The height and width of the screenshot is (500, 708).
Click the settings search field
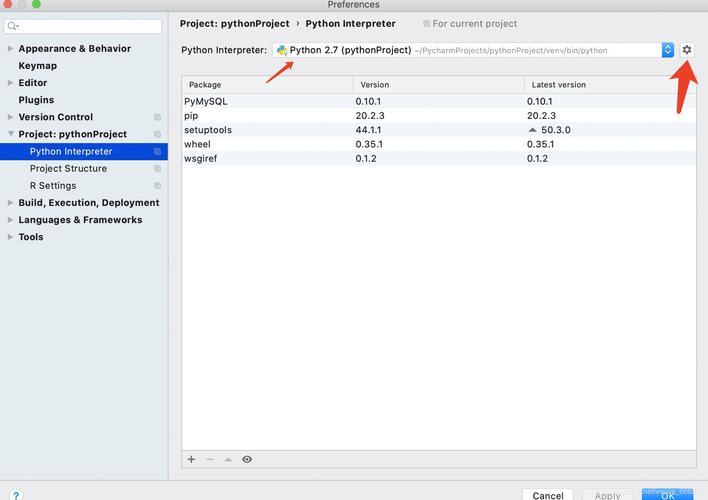[83, 26]
